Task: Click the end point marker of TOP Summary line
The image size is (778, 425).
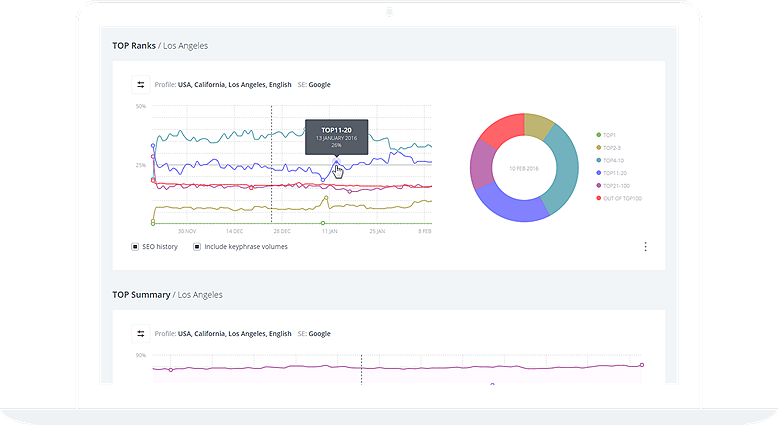Action: click(642, 365)
